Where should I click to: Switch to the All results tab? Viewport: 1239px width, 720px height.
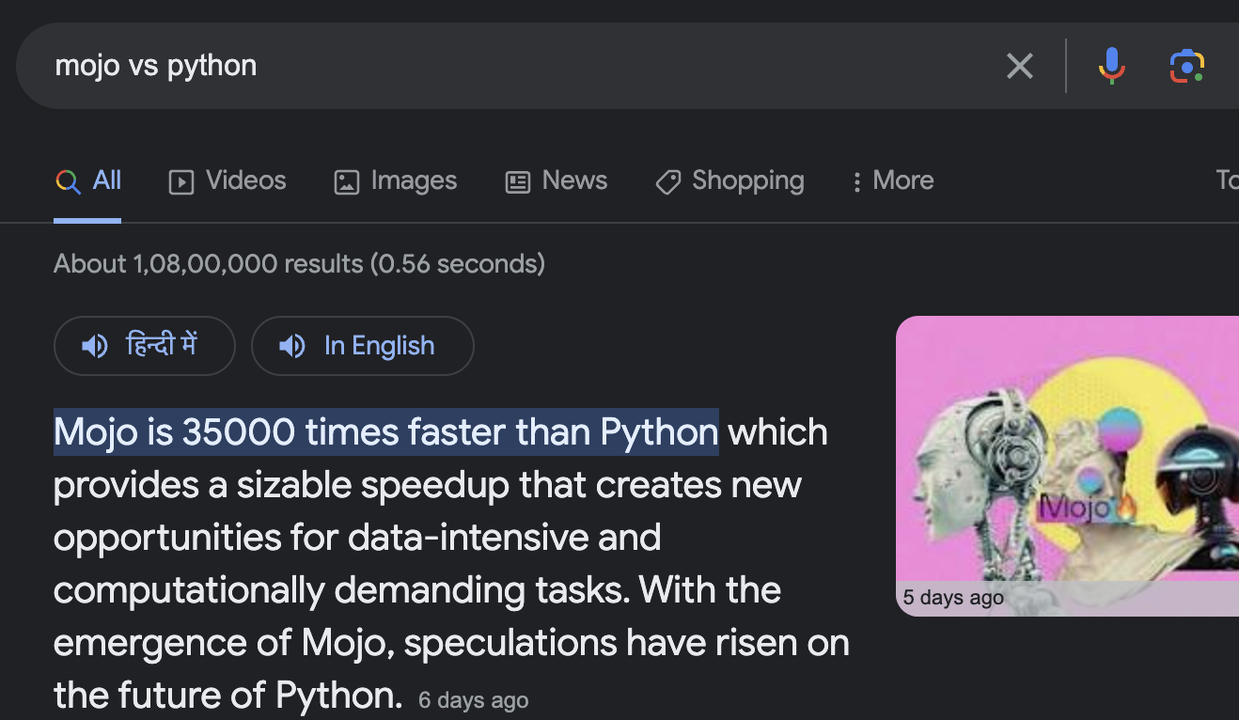107,180
